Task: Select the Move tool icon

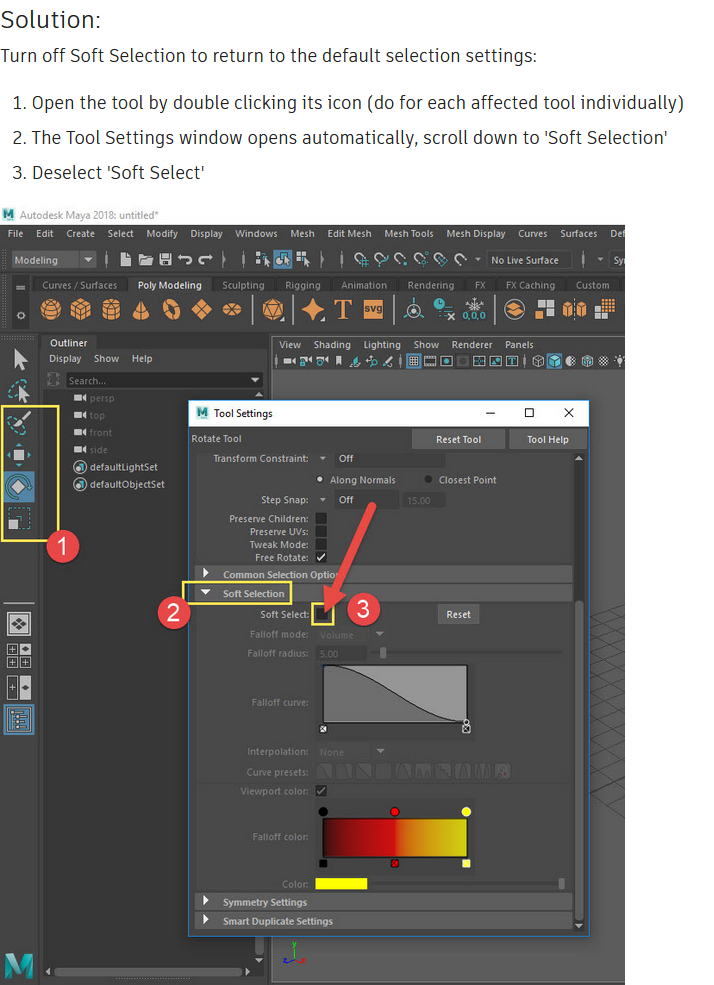Action: (x=20, y=455)
